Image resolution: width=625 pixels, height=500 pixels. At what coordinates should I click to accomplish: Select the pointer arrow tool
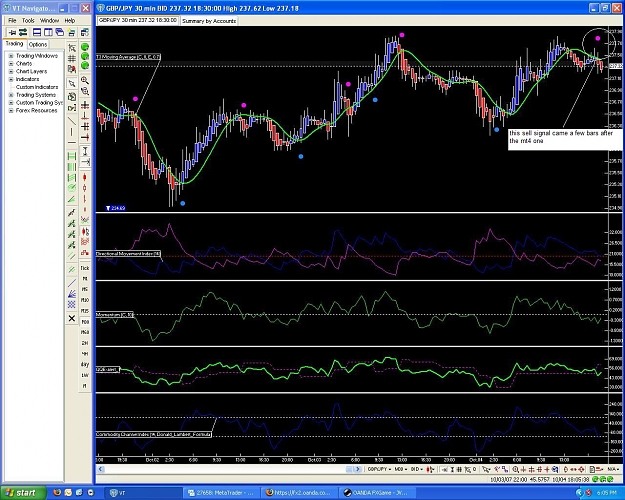coord(72,84)
